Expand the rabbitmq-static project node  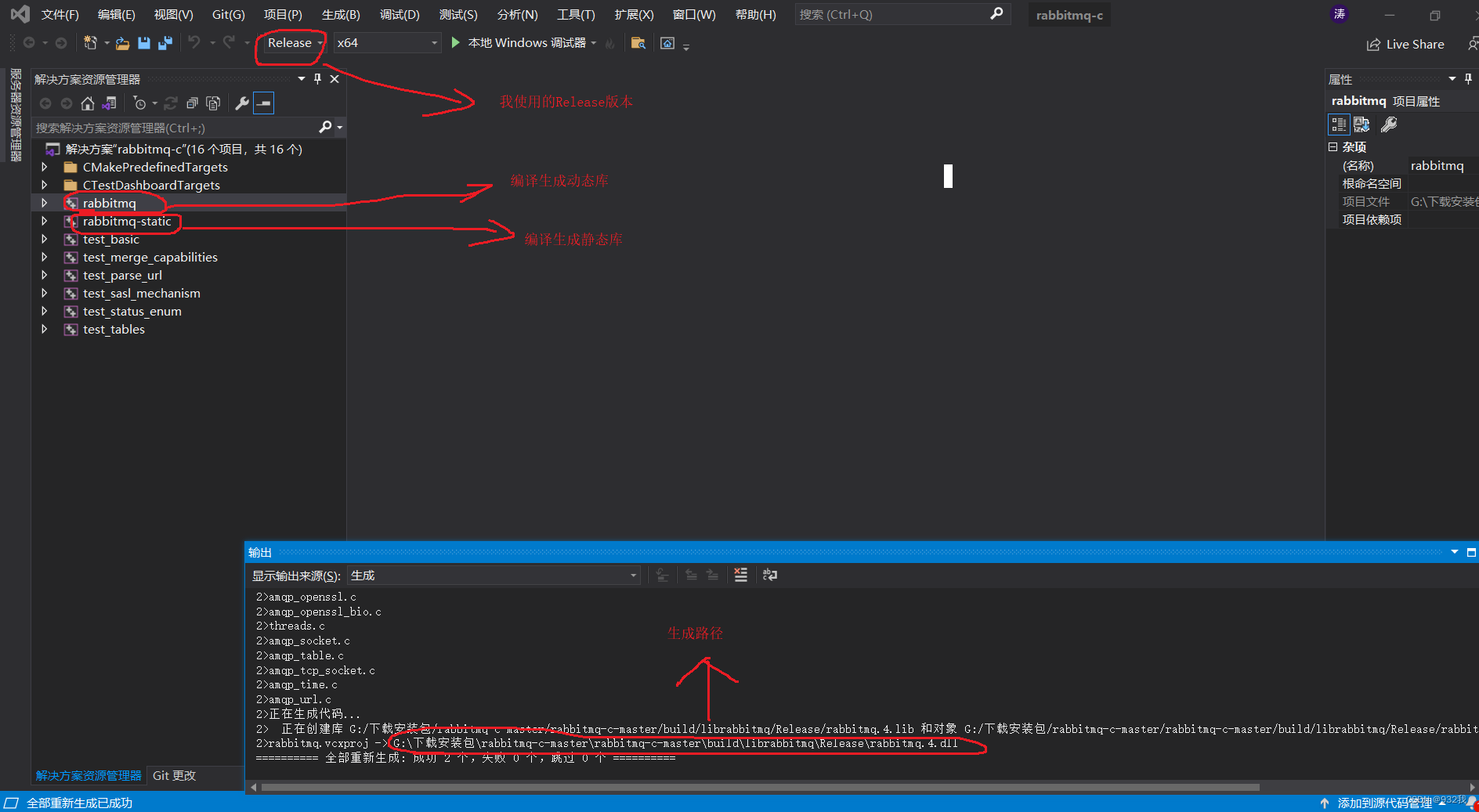click(x=45, y=221)
